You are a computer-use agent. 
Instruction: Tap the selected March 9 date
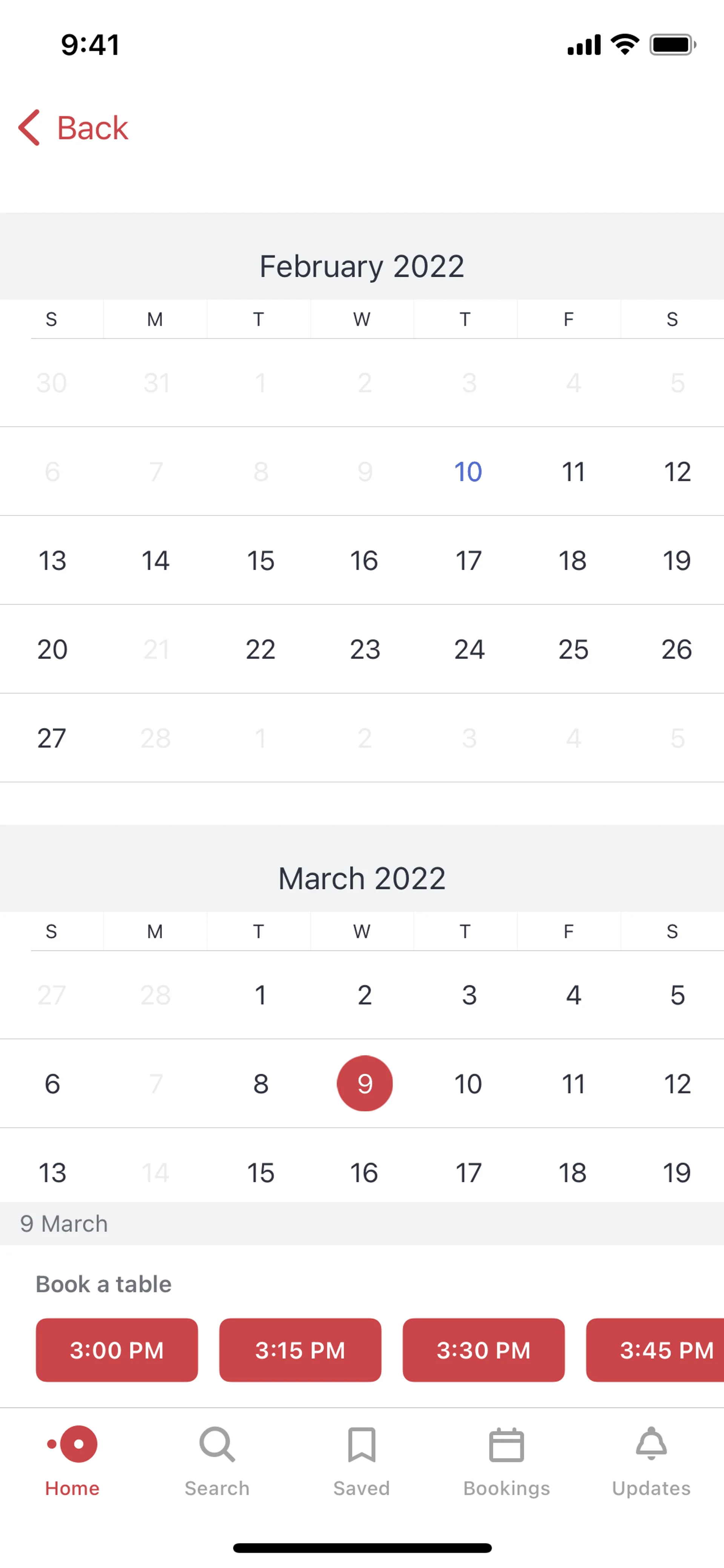click(x=364, y=1083)
